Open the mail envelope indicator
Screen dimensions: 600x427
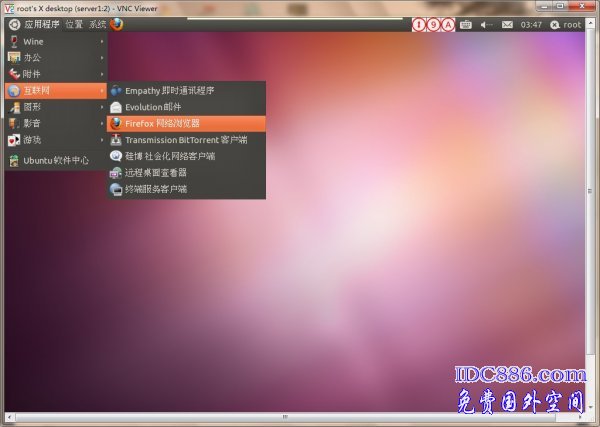click(x=507, y=24)
